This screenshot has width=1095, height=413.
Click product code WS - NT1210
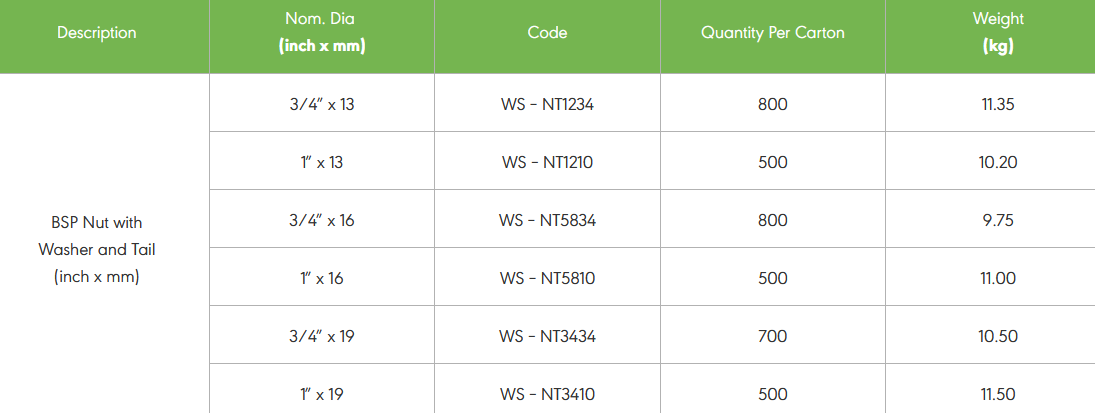pyautogui.click(x=547, y=162)
